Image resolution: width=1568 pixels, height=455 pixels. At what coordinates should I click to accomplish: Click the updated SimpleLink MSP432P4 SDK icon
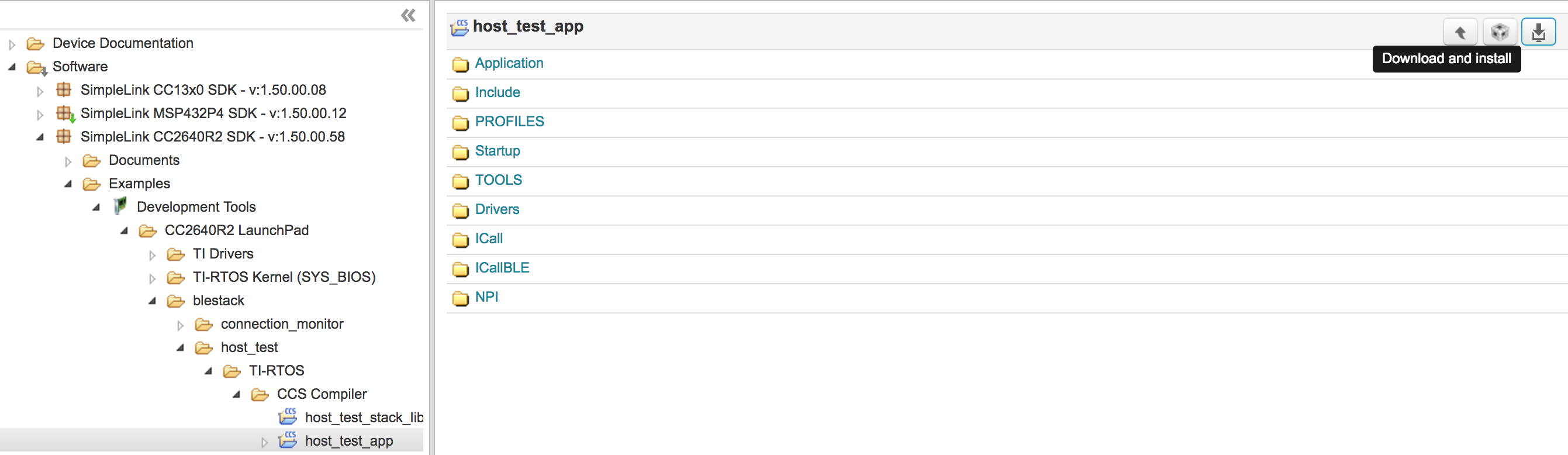coord(64,113)
